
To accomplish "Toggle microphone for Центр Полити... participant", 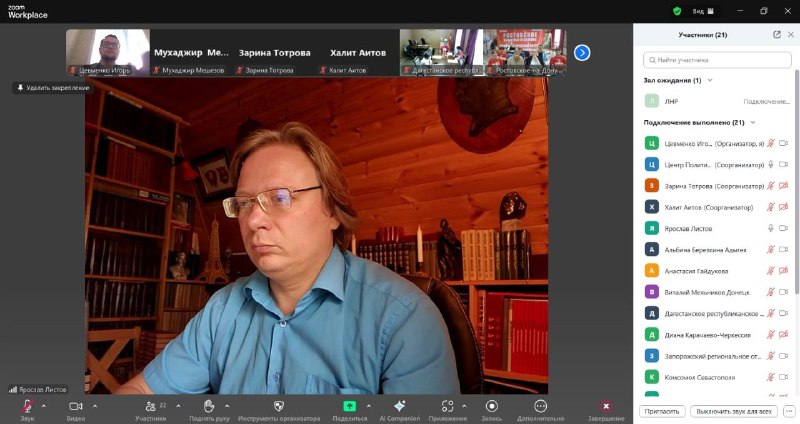I will click(770, 164).
